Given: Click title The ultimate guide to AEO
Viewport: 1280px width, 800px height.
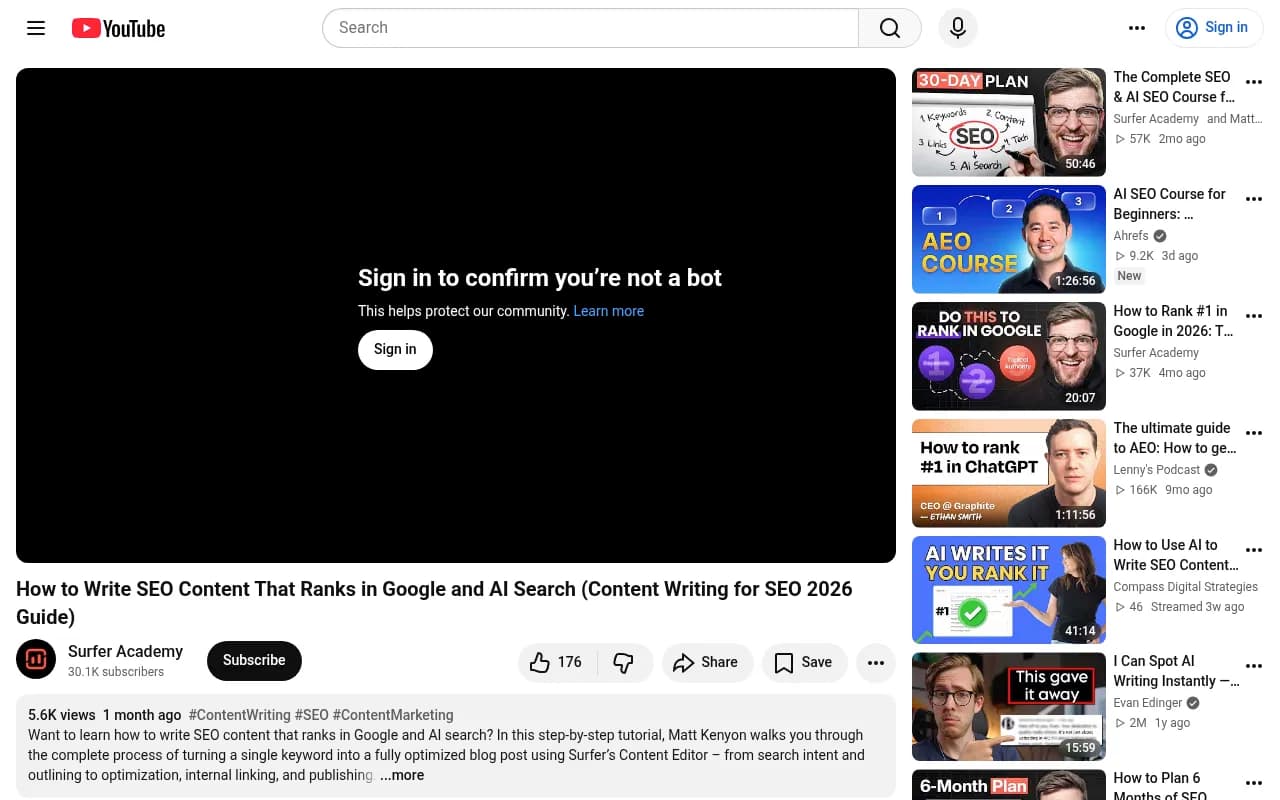Looking at the screenshot, I should coord(1175,438).
